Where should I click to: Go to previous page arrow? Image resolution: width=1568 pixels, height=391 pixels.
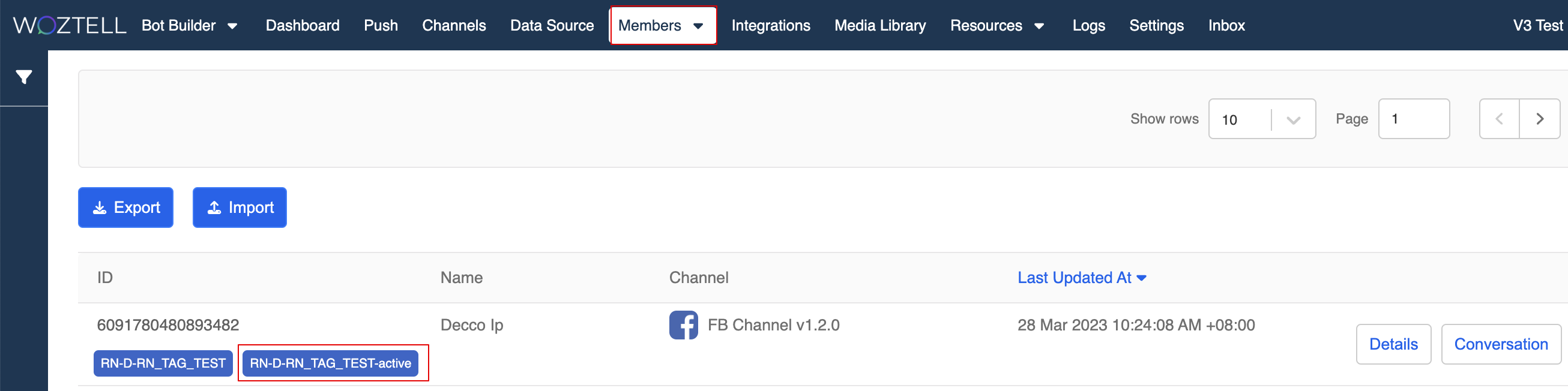tap(1499, 119)
